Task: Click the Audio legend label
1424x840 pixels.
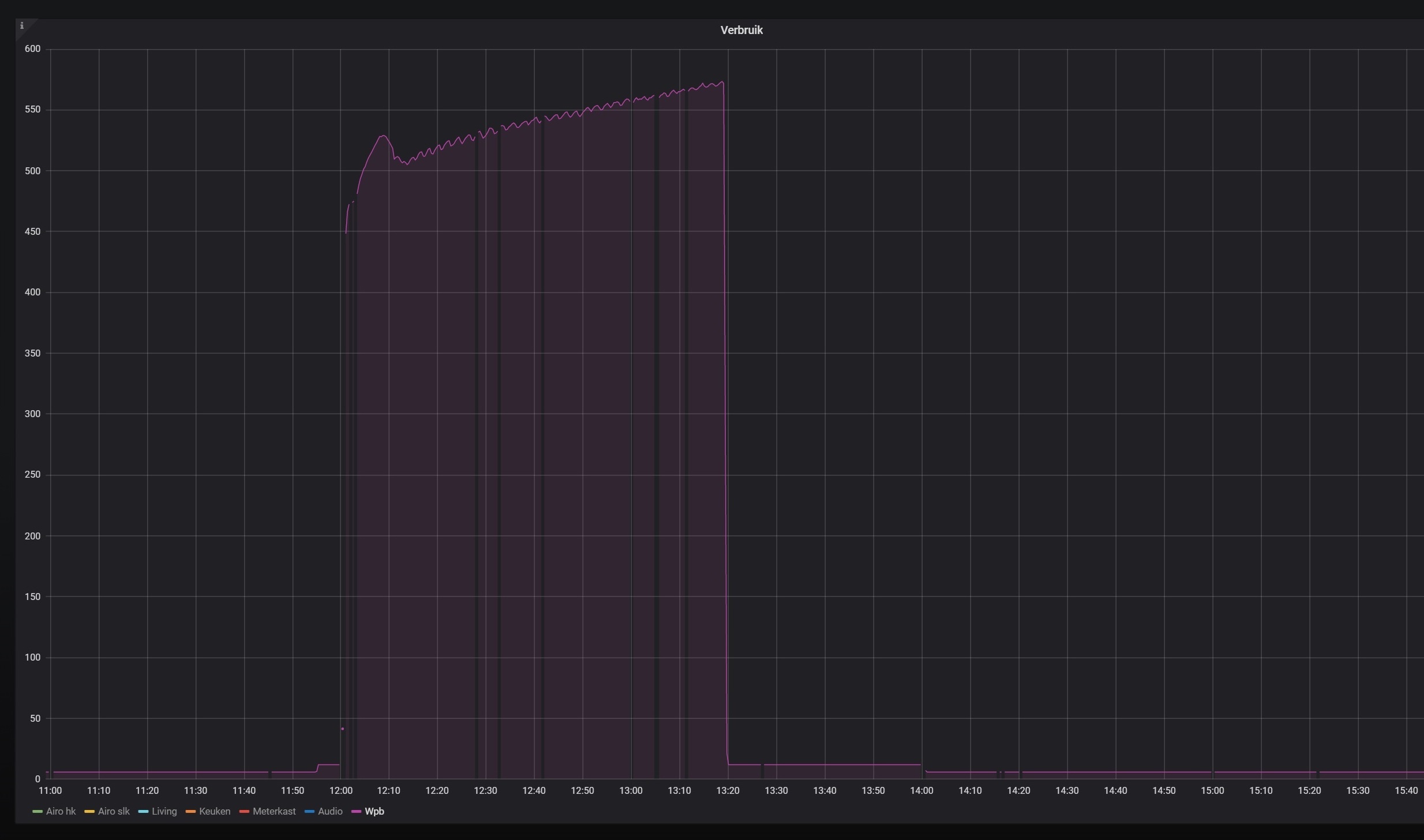Action: point(330,811)
